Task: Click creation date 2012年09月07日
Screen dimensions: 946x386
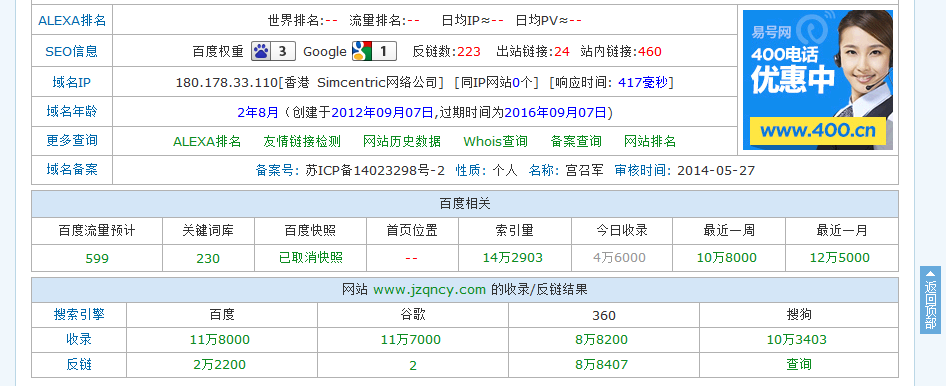Action: (x=383, y=112)
